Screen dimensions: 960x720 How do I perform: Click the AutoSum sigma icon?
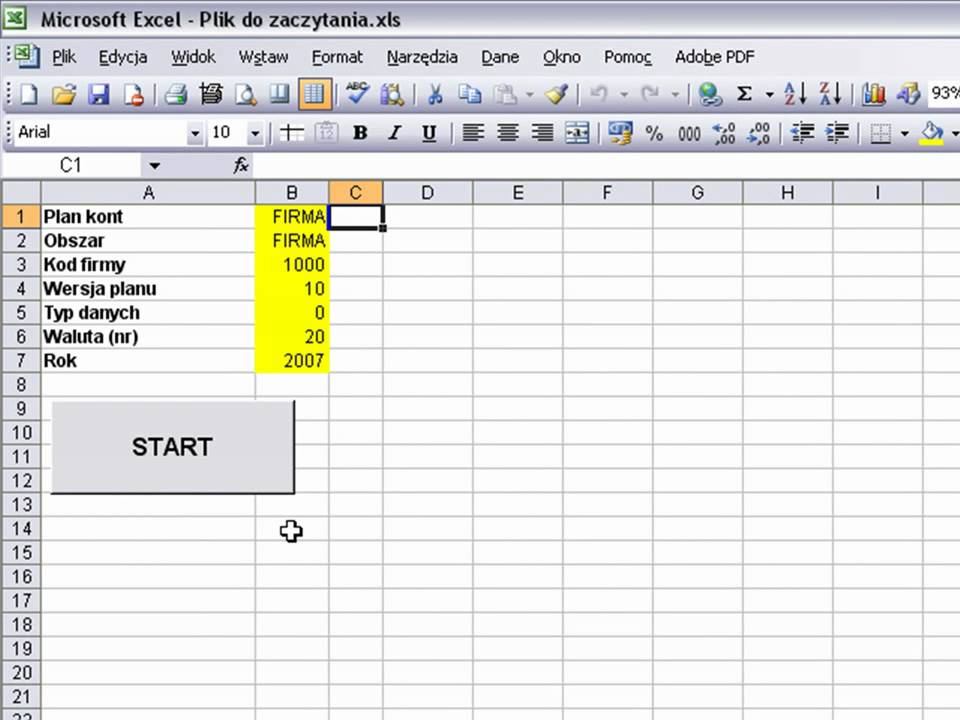[x=744, y=94]
